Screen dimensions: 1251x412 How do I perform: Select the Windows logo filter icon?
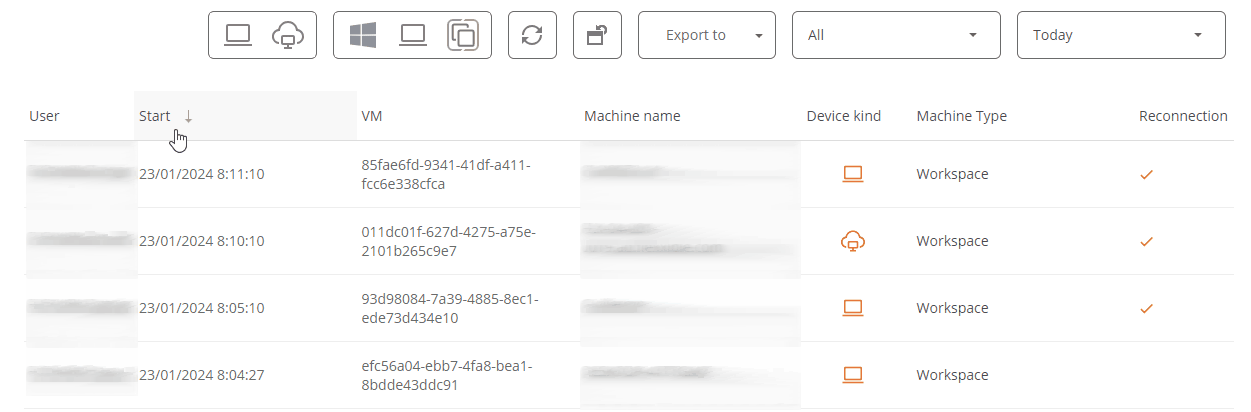(x=362, y=35)
